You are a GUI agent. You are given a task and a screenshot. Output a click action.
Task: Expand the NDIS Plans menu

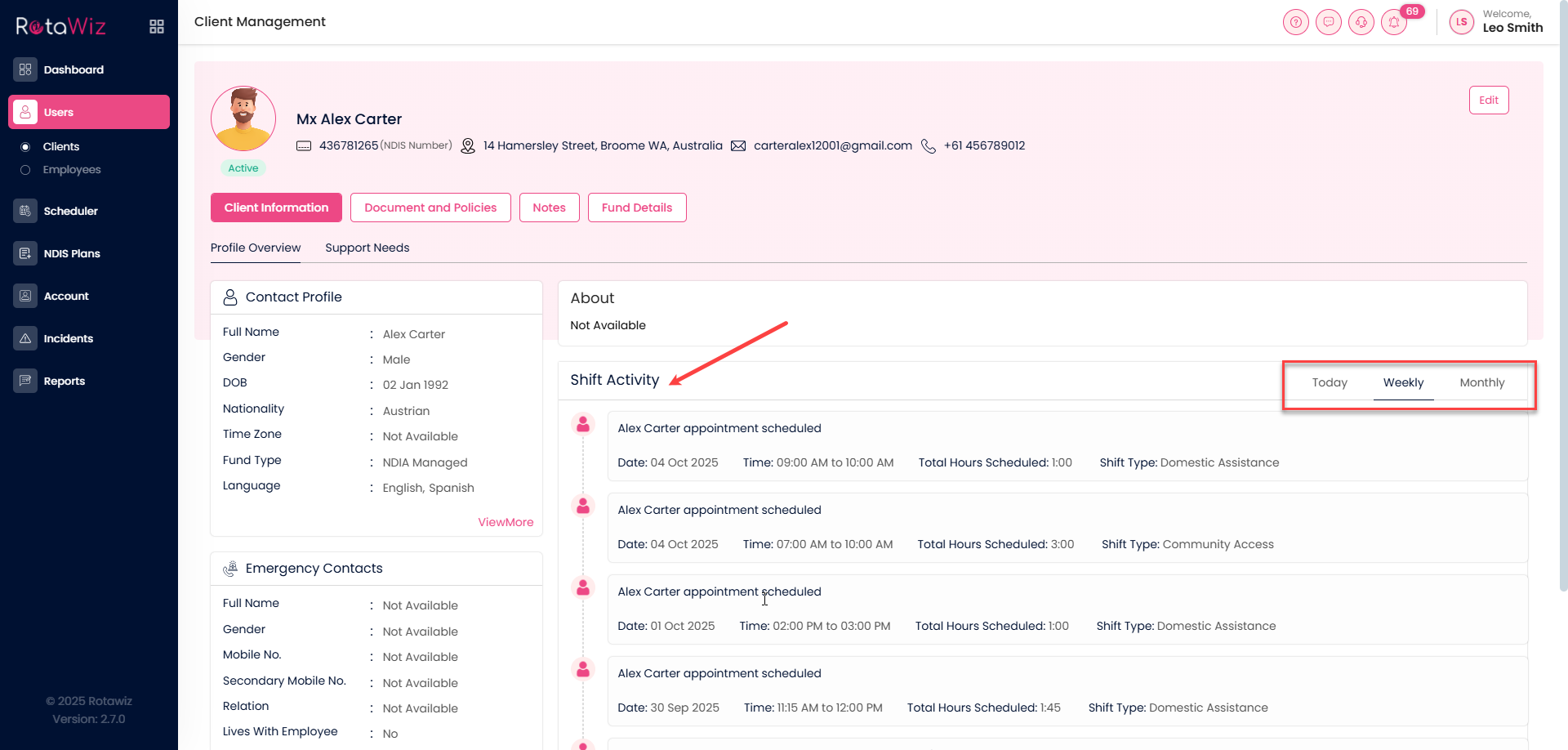72,253
